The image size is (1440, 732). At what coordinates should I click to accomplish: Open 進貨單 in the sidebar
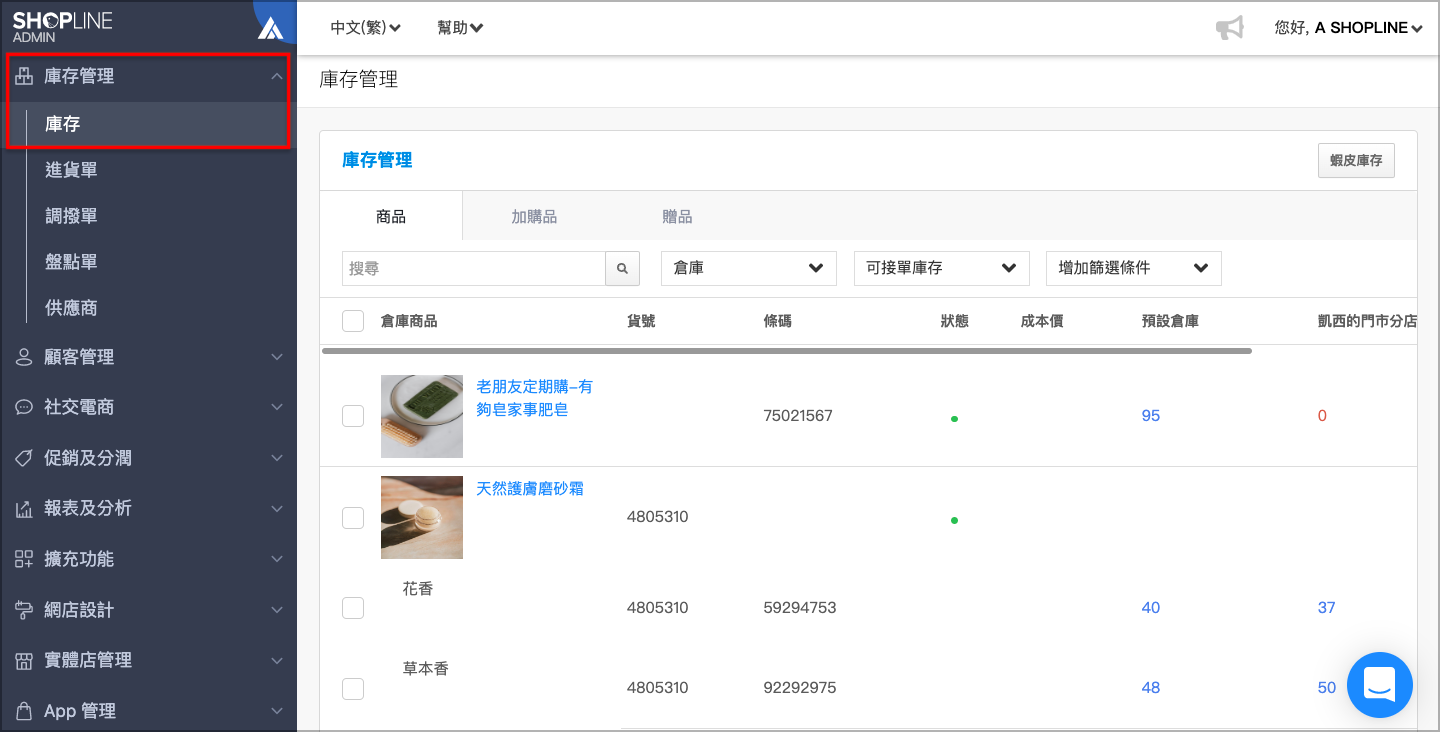[x=71, y=170]
